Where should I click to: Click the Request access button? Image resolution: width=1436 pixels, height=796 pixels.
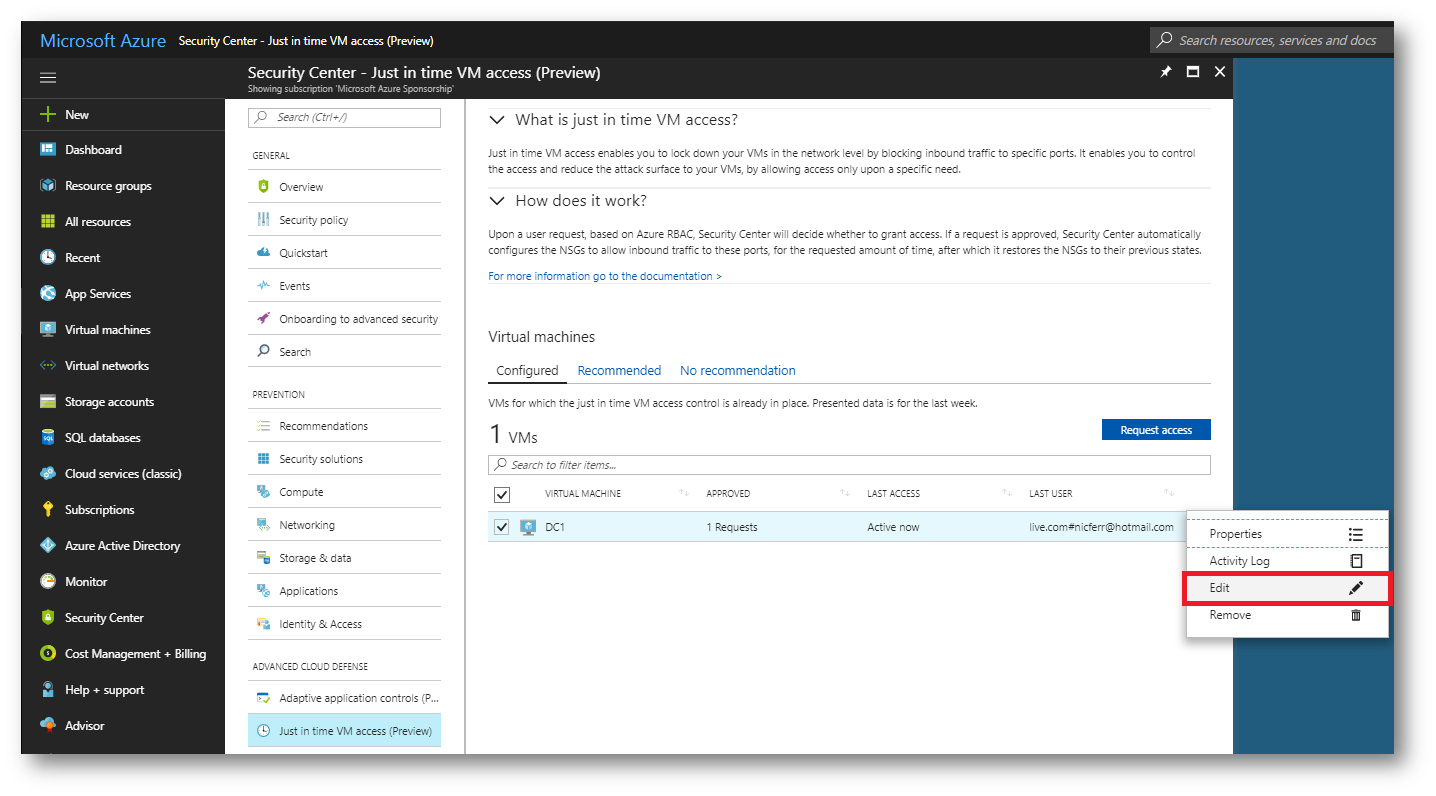click(1156, 430)
